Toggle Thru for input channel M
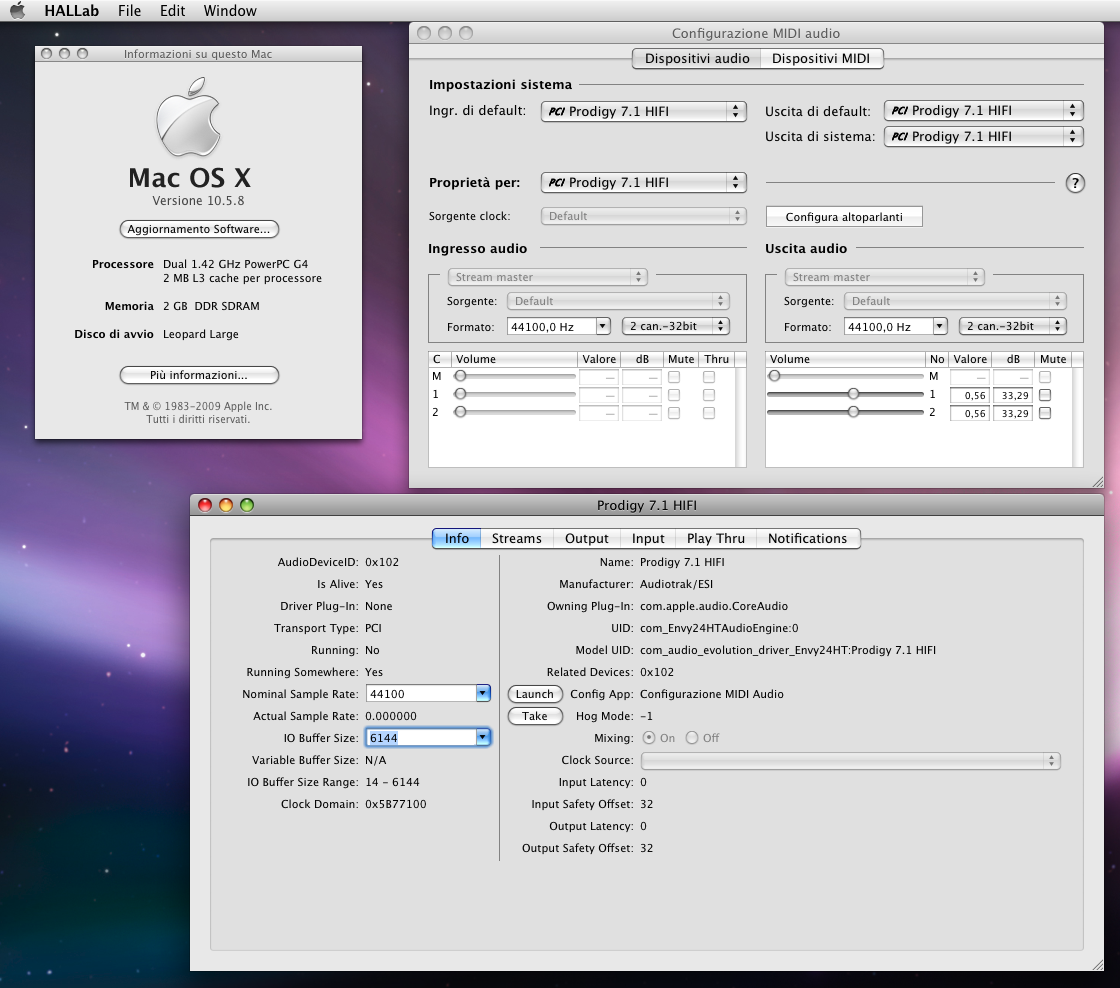Viewport: 1120px width, 988px height. [709, 376]
